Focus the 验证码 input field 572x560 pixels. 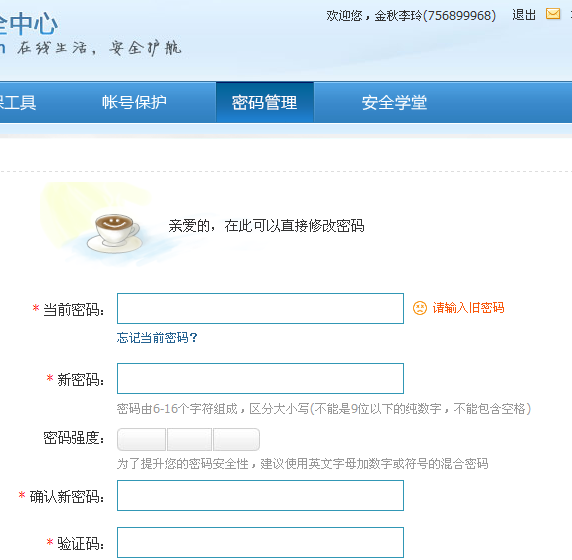coord(260,542)
